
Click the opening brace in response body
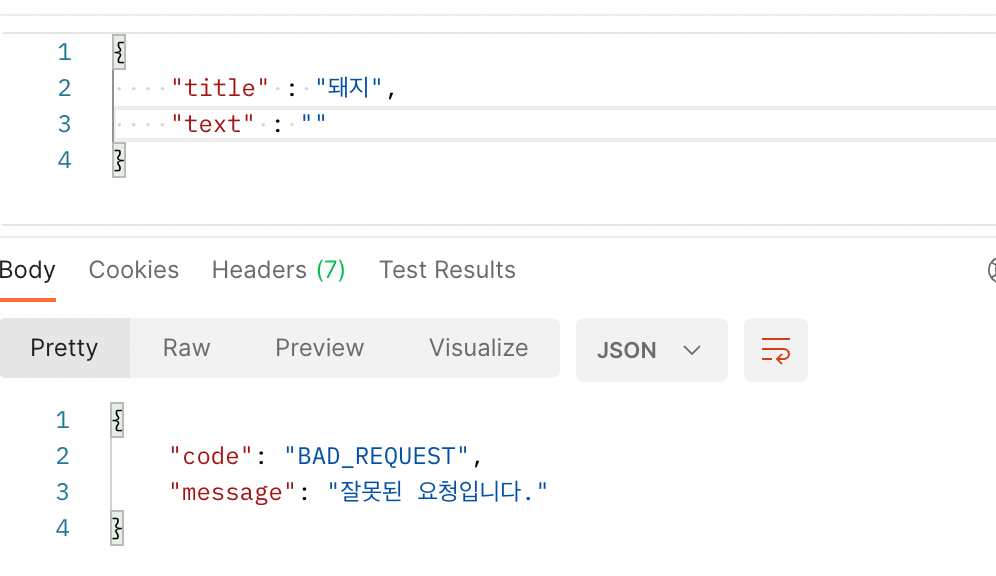118,420
